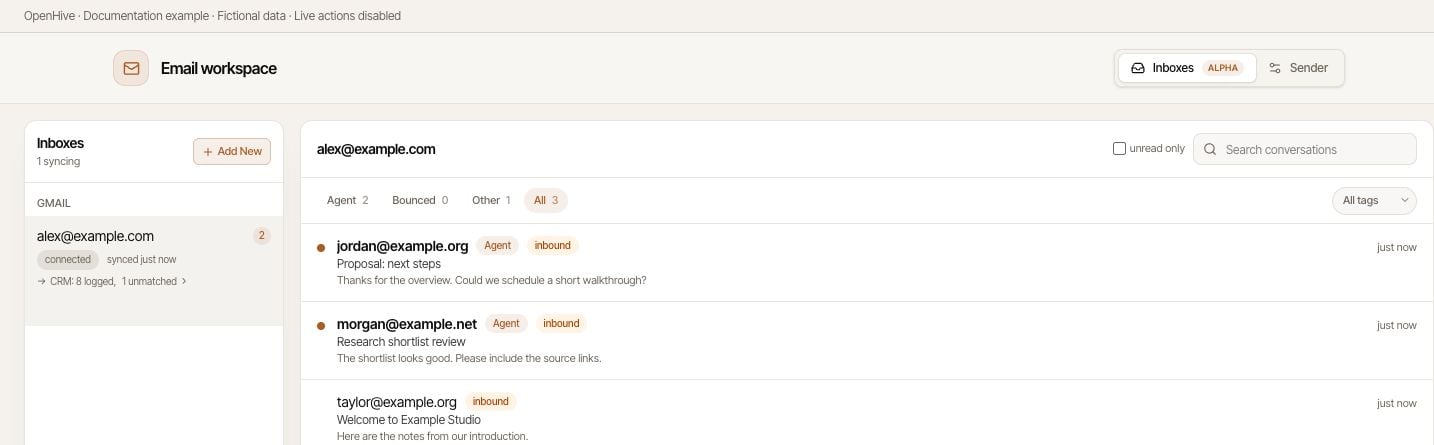Click the sliders icon beside Sender
The width and height of the screenshot is (1434, 445).
[1275, 68]
